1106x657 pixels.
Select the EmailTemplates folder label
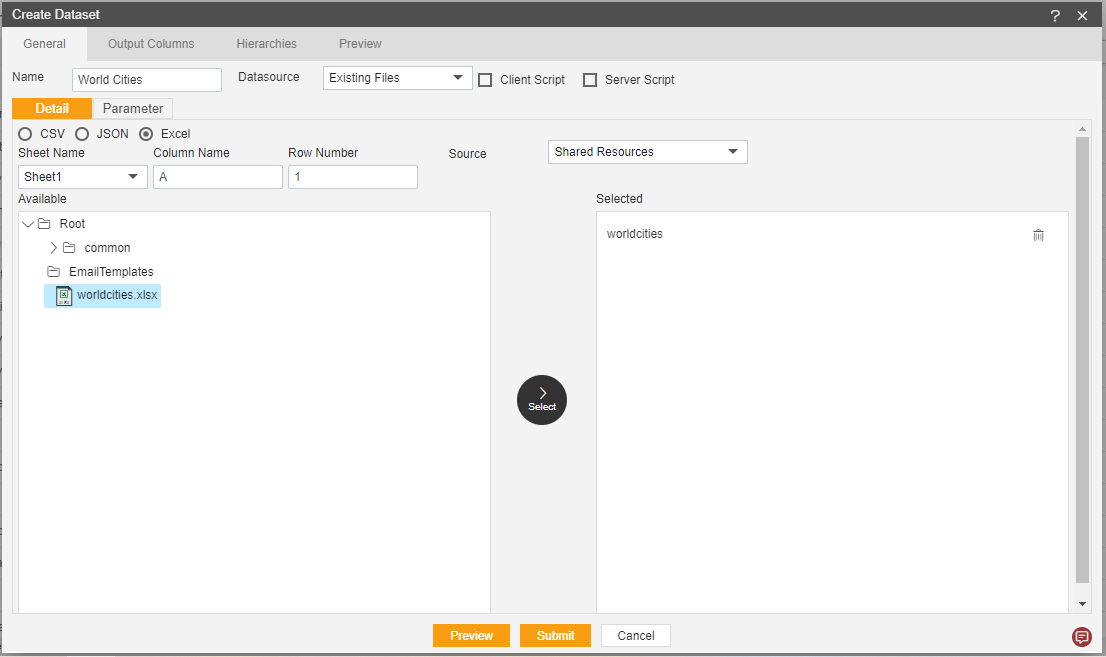111,272
